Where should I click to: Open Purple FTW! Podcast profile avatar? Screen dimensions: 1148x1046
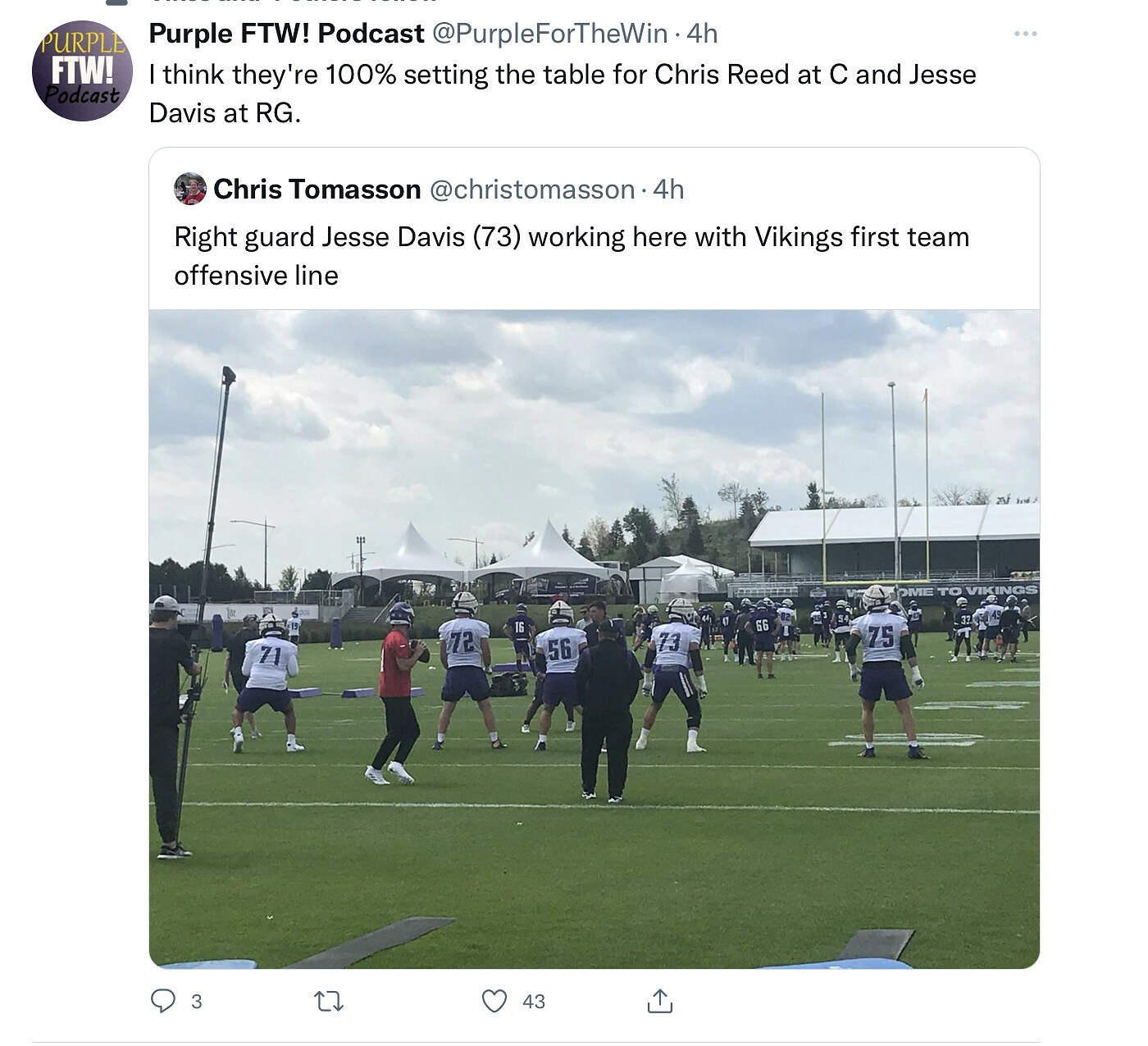(82, 71)
